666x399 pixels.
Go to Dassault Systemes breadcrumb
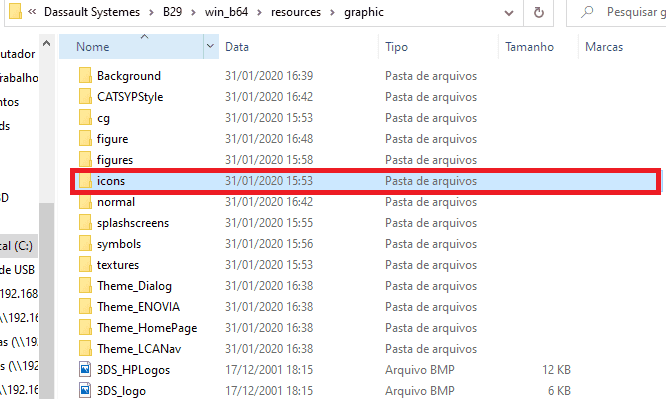coord(92,12)
